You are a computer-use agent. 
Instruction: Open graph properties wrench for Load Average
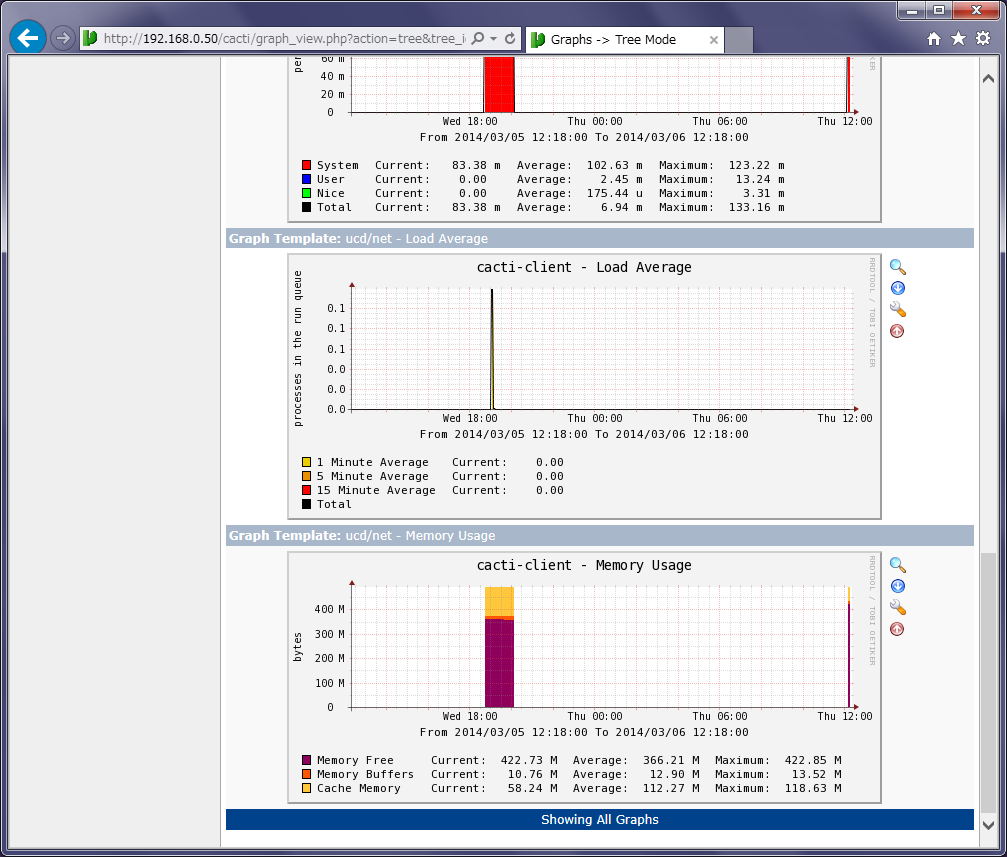tap(897, 310)
